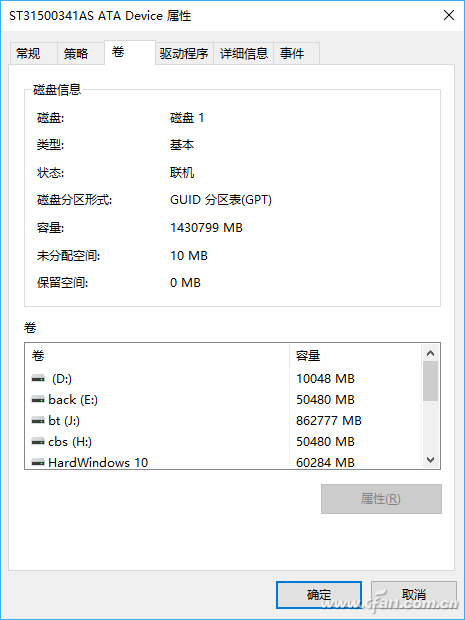Click the 属性(R) button
465x620 pixels.
(381, 499)
